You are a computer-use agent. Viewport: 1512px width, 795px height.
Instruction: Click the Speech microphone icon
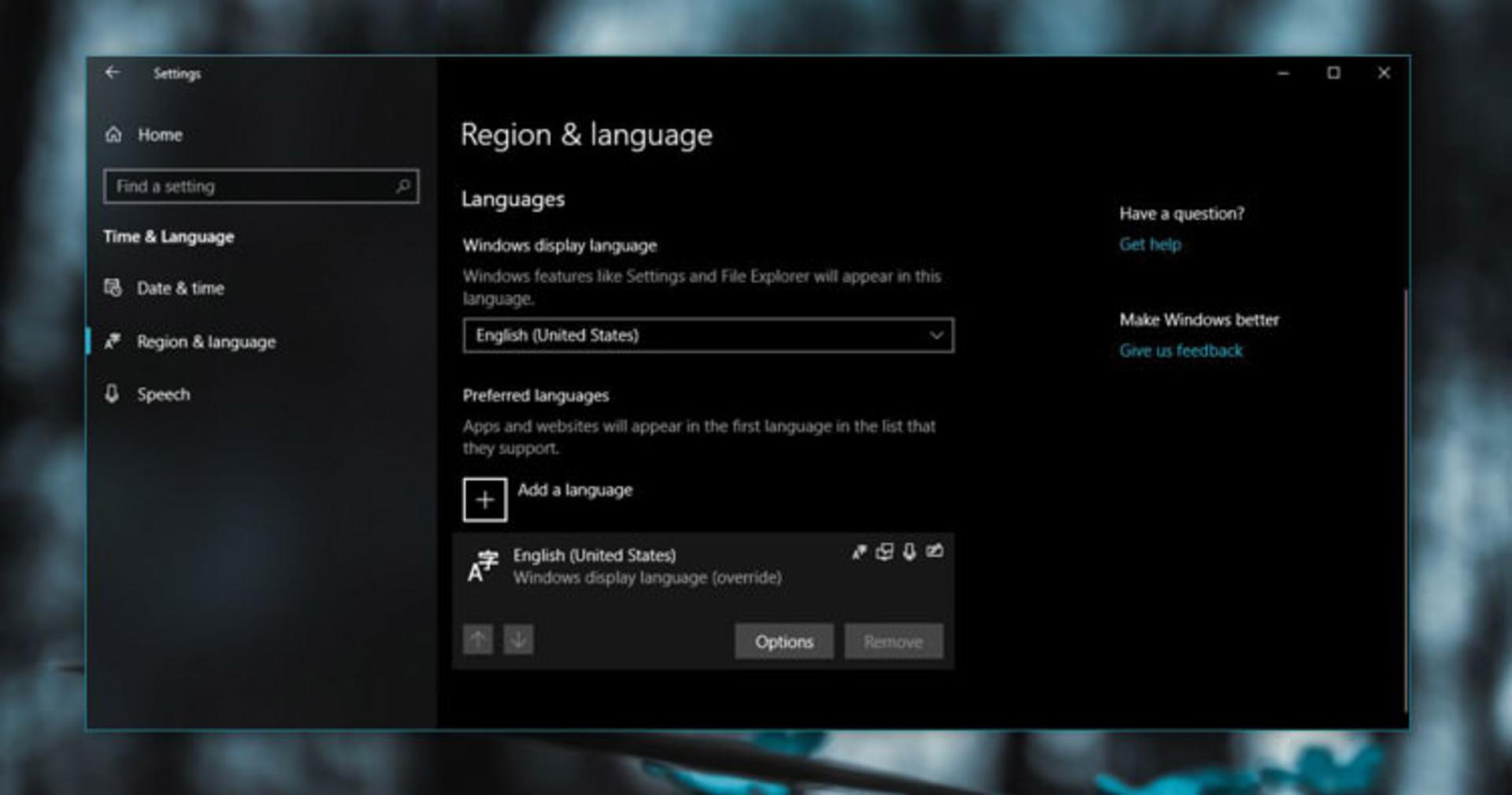pyautogui.click(x=113, y=393)
